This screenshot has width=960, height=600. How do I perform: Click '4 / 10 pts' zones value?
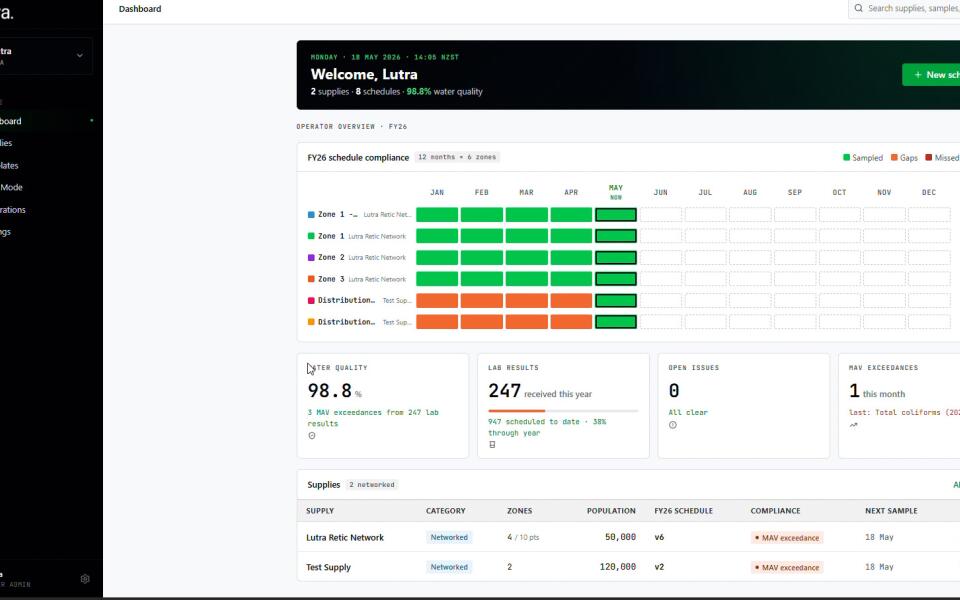[523, 537]
